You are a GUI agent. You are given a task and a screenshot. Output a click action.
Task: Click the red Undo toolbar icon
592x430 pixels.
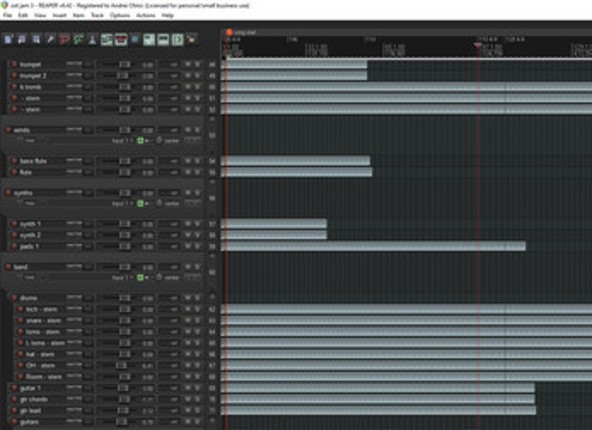coord(65,39)
